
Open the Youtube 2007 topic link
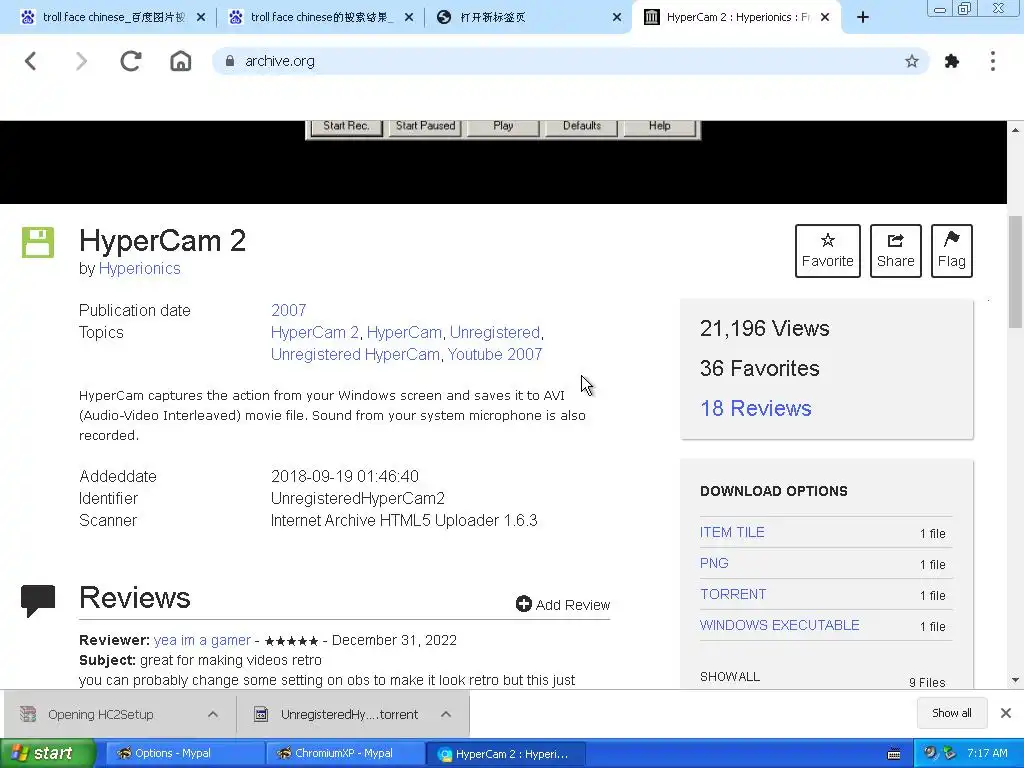coord(494,355)
